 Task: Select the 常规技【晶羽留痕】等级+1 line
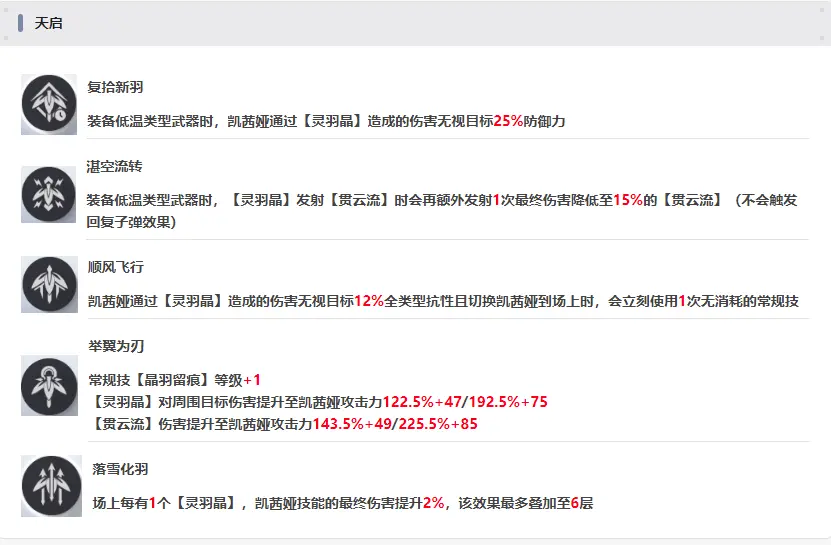click(174, 380)
